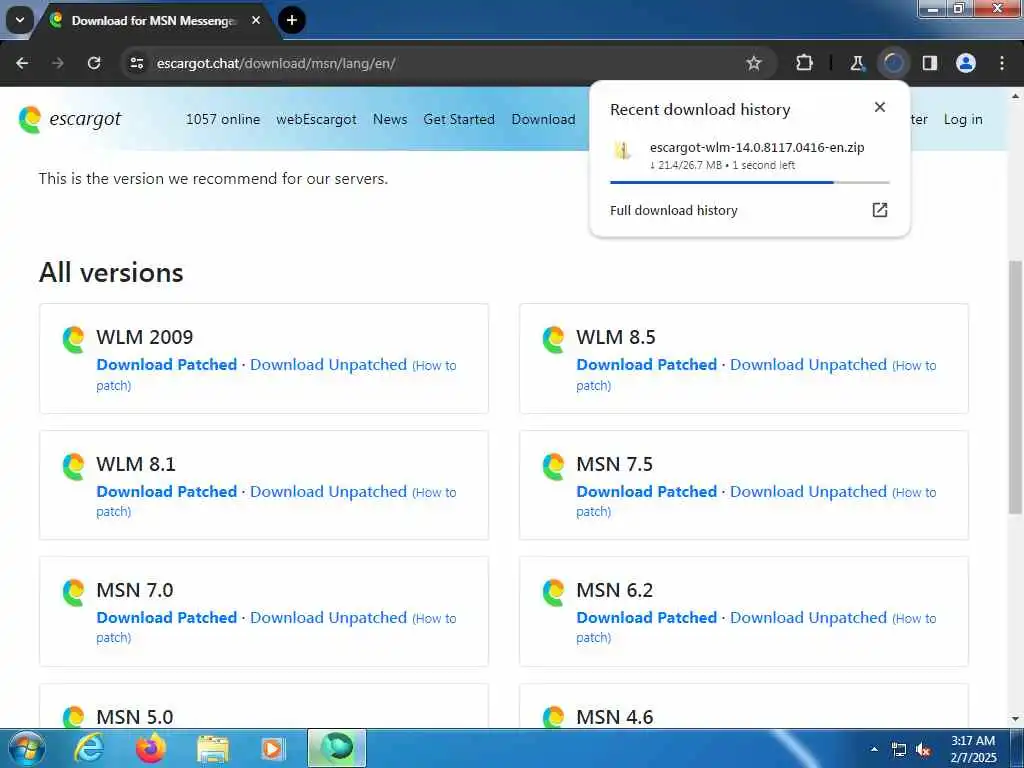Click escargot-wlm-14.0.8117.0416-en.zip file name
The image size is (1024, 768).
[x=757, y=148]
